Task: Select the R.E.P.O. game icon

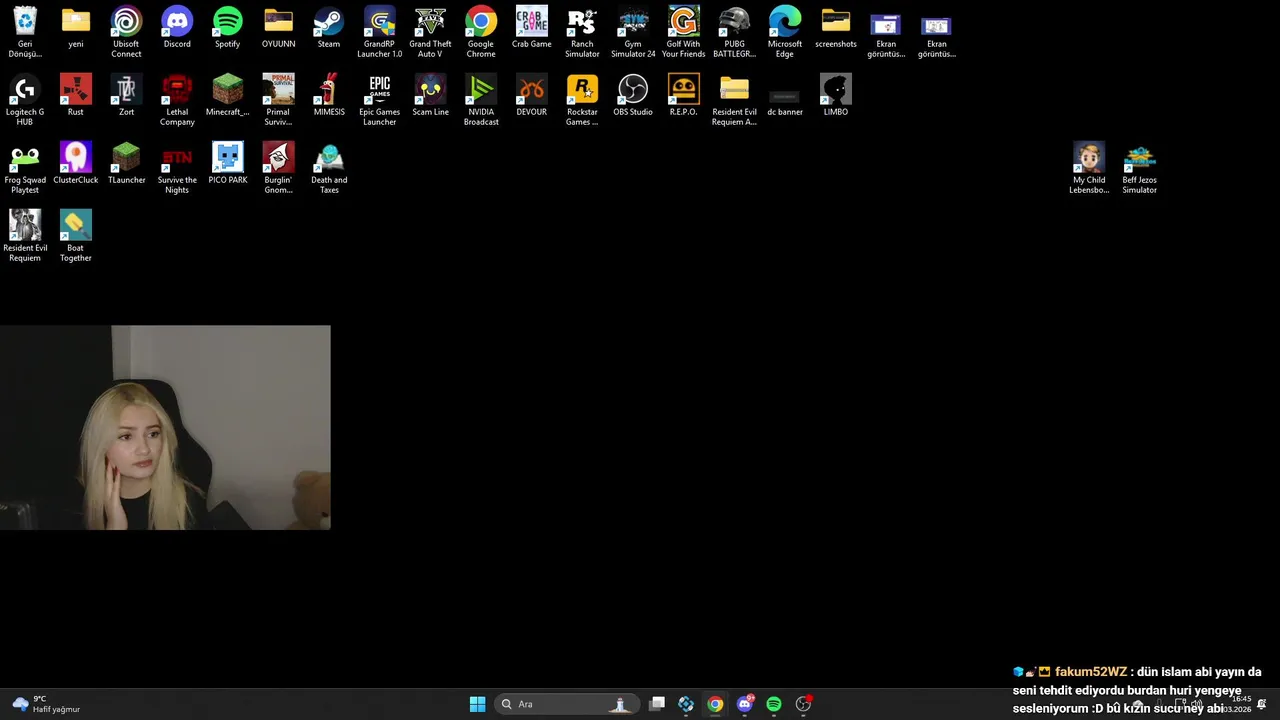Action: click(x=683, y=96)
